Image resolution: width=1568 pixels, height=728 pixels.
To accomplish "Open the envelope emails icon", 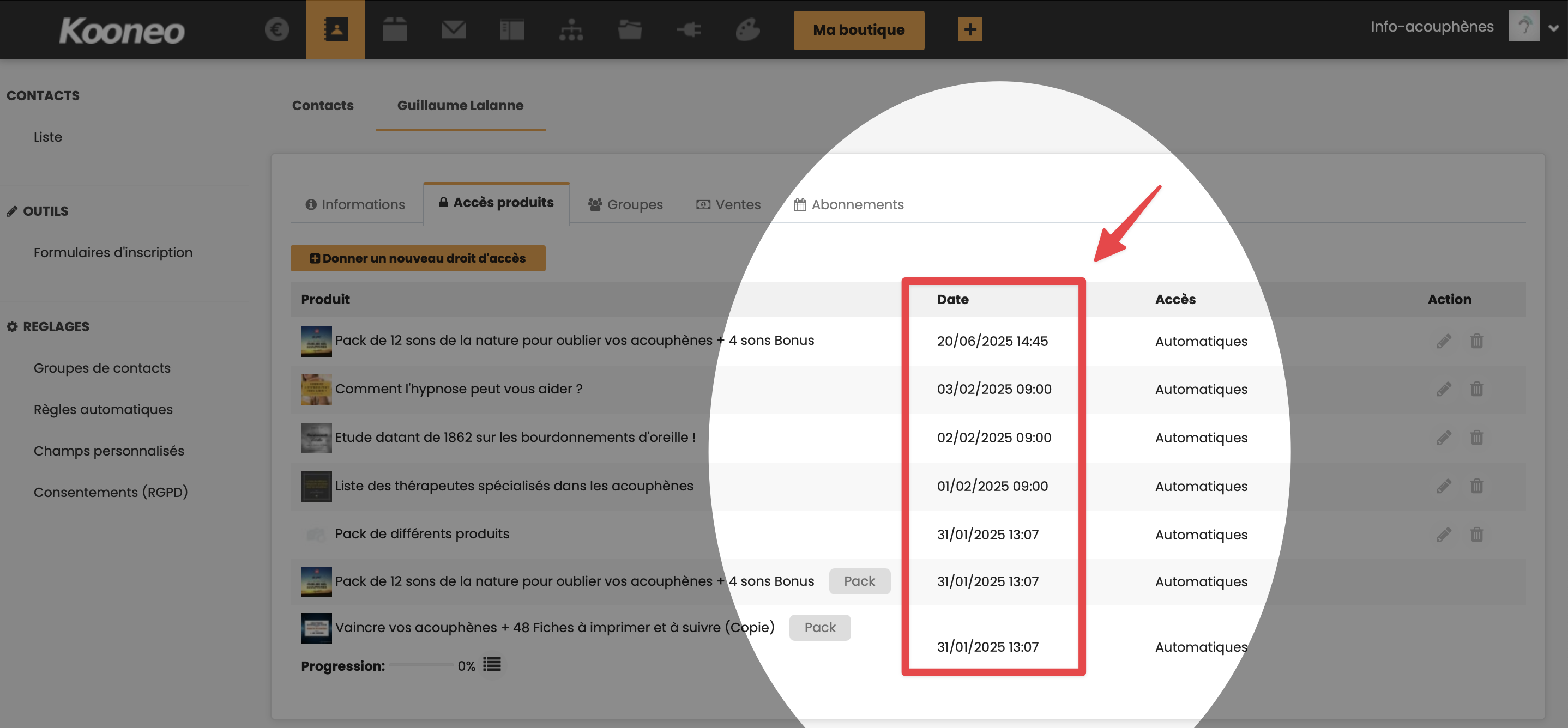I will pos(454,29).
